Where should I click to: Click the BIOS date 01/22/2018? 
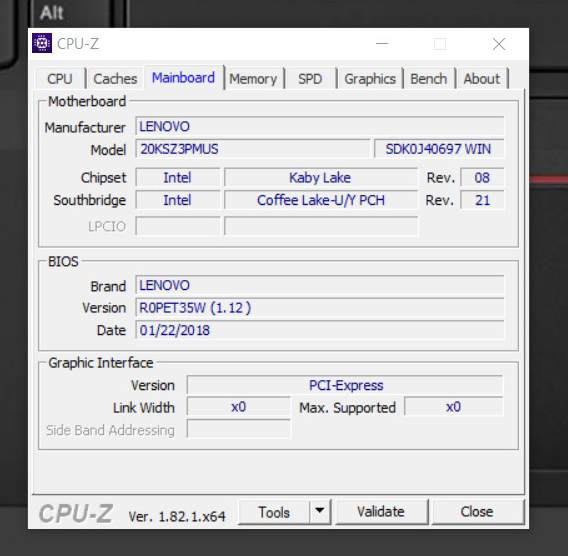pyautogui.click(x=320, y=330)
